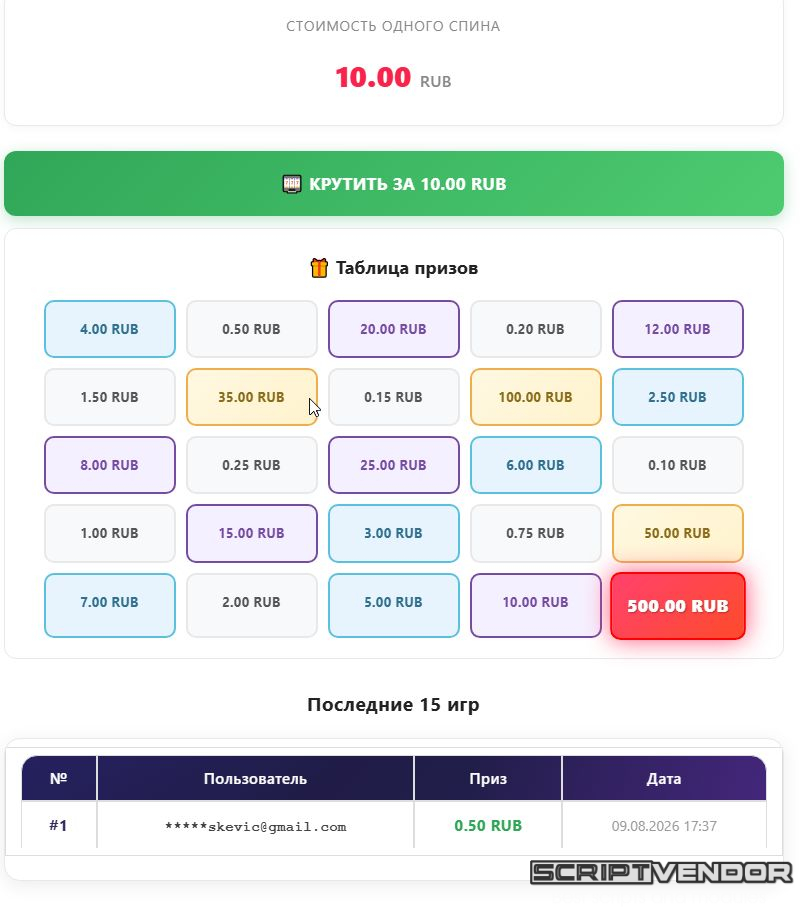Click the green spin button for 10.00 RUB
The image size is (802, 910).
click(x=394, y=183)
